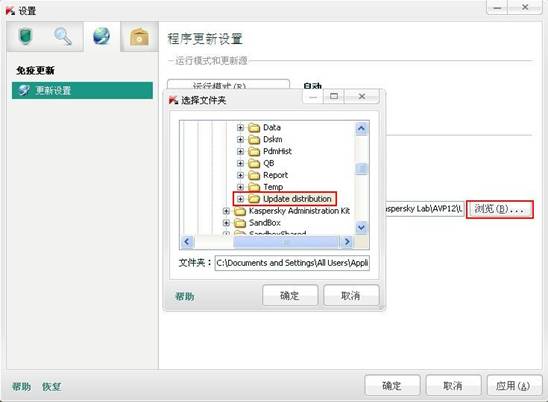Click the Kaspersky logo in 设置 title bar
548x402 pixels.
(x=10, y=10)
